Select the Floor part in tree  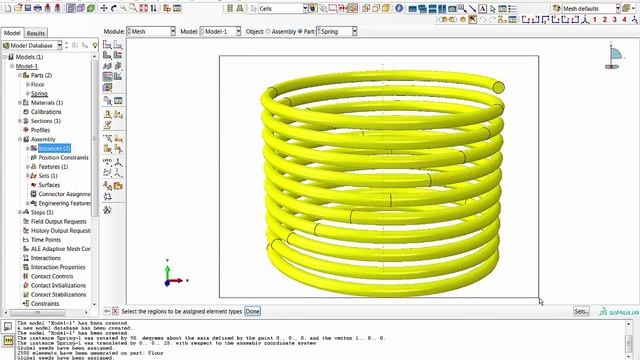[x=38, y=84]
